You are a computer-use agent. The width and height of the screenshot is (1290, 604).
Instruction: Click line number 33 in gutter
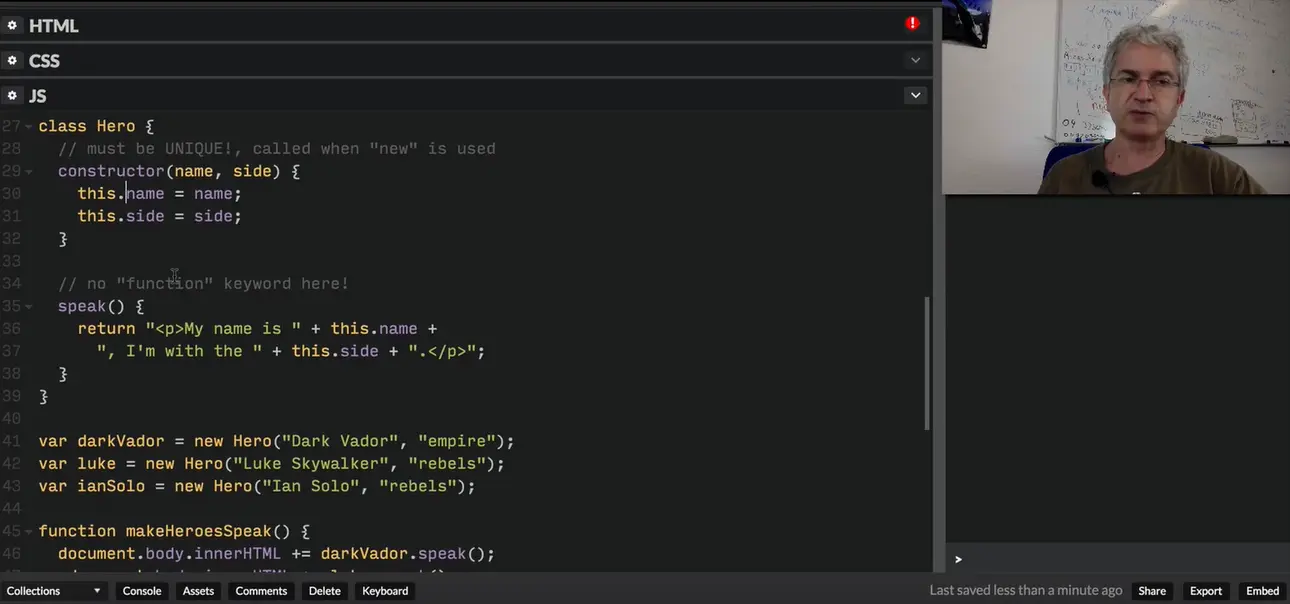point(11,261)
